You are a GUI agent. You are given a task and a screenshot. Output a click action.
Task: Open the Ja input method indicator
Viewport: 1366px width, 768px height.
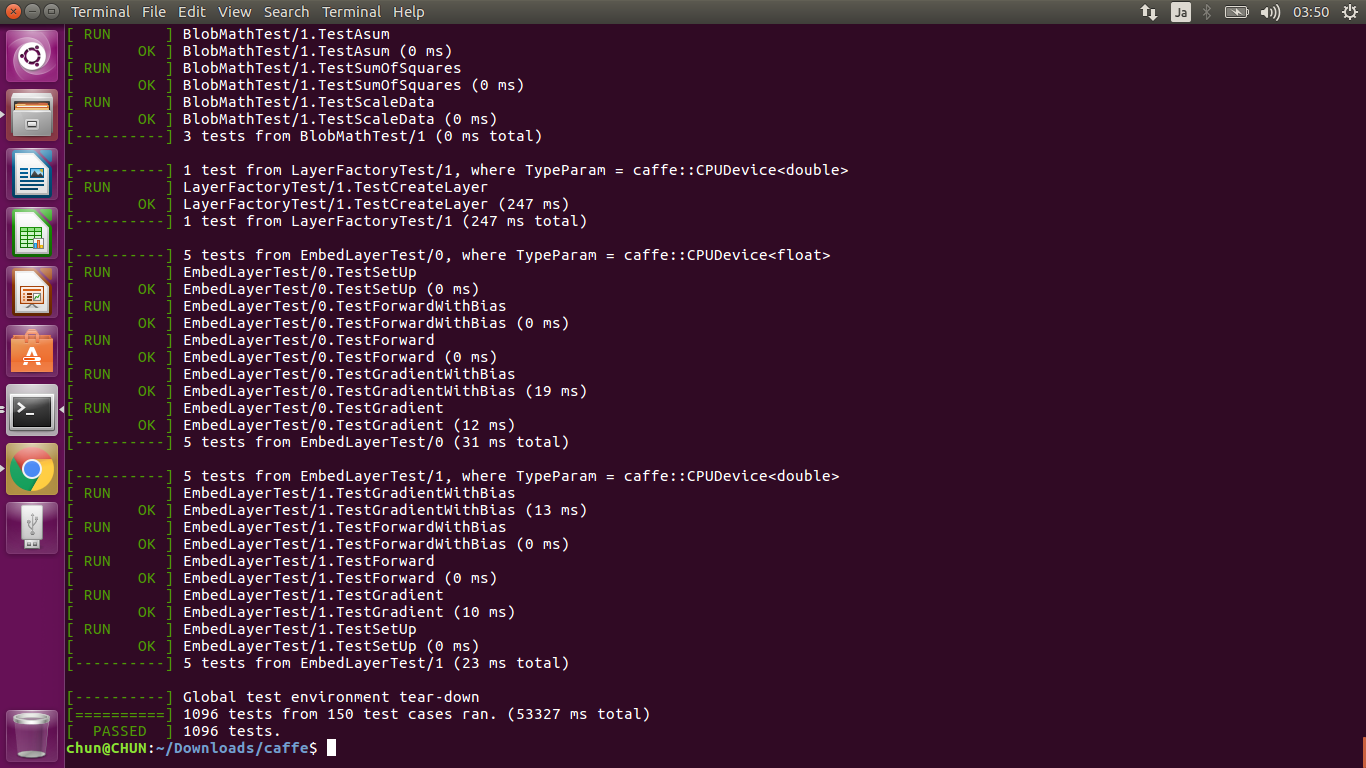point(1181,12)
